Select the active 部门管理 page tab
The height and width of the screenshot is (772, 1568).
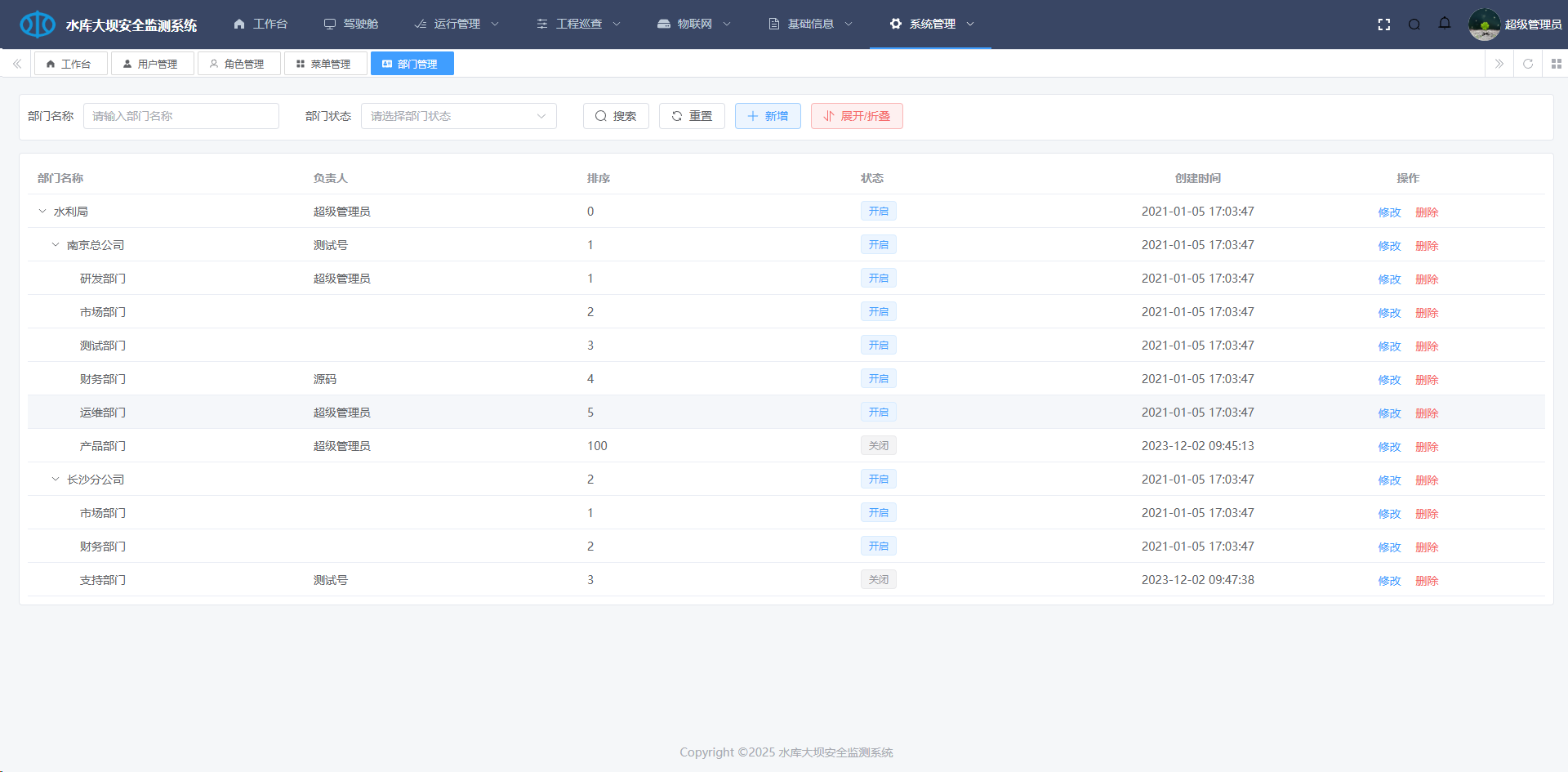(412, 64)
